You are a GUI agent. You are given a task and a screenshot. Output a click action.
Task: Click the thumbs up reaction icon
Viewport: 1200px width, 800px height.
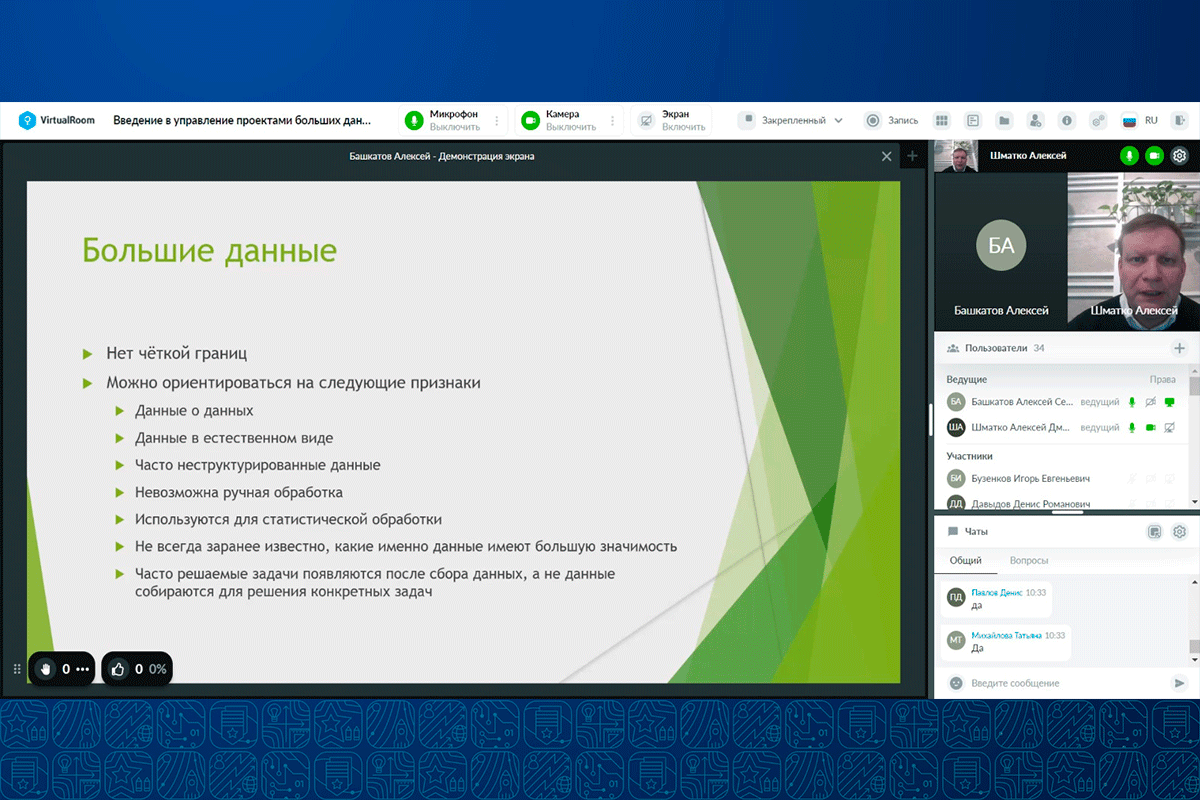(118, 669)
